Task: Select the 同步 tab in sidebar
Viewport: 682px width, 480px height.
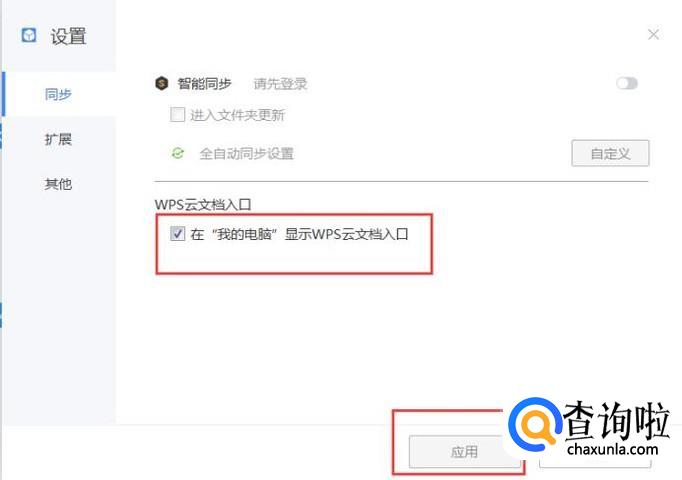Action: 58,94
